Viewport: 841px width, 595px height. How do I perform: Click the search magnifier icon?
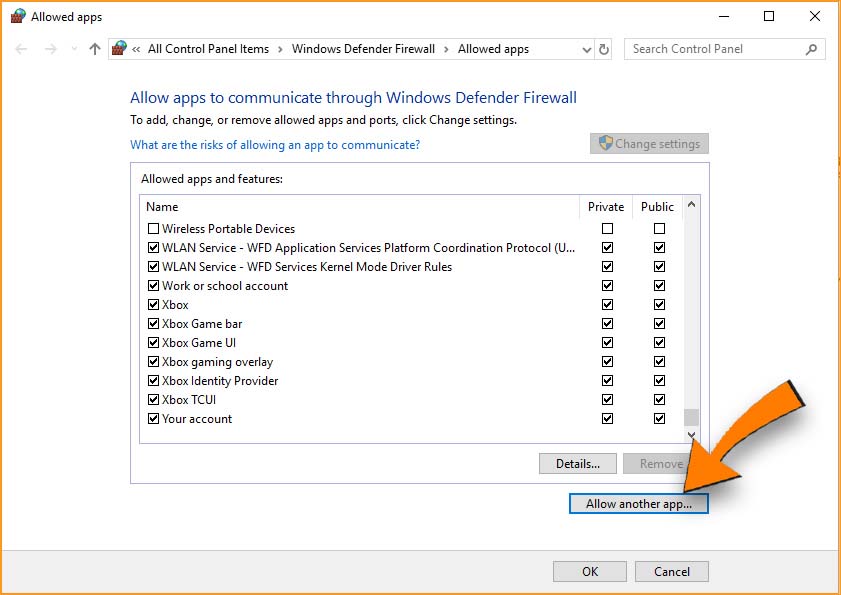(811, 49)
